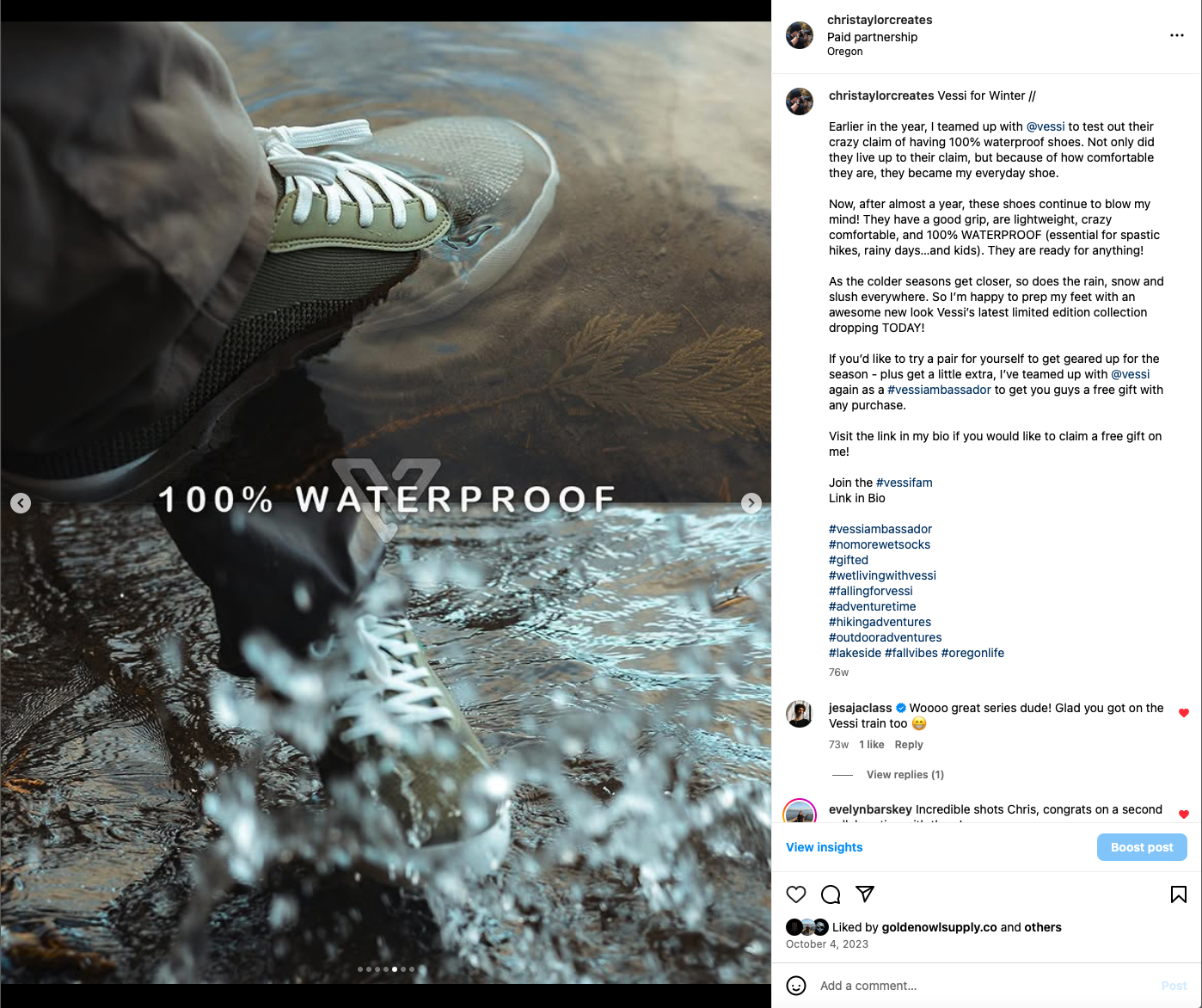Toggle like on jesajaclass comment
The height and width of the screenshot is (1008, 1202).
click(x=1184, y=713)
